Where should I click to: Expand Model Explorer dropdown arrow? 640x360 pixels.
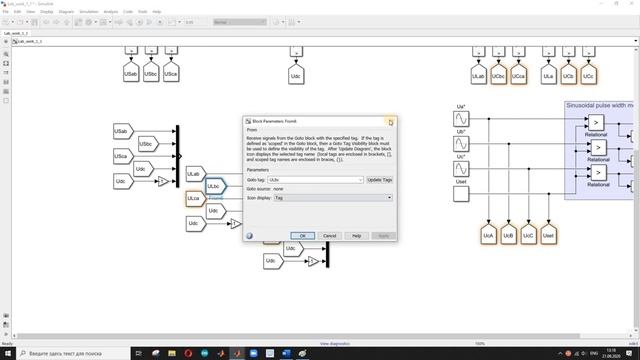click(110, 22)
